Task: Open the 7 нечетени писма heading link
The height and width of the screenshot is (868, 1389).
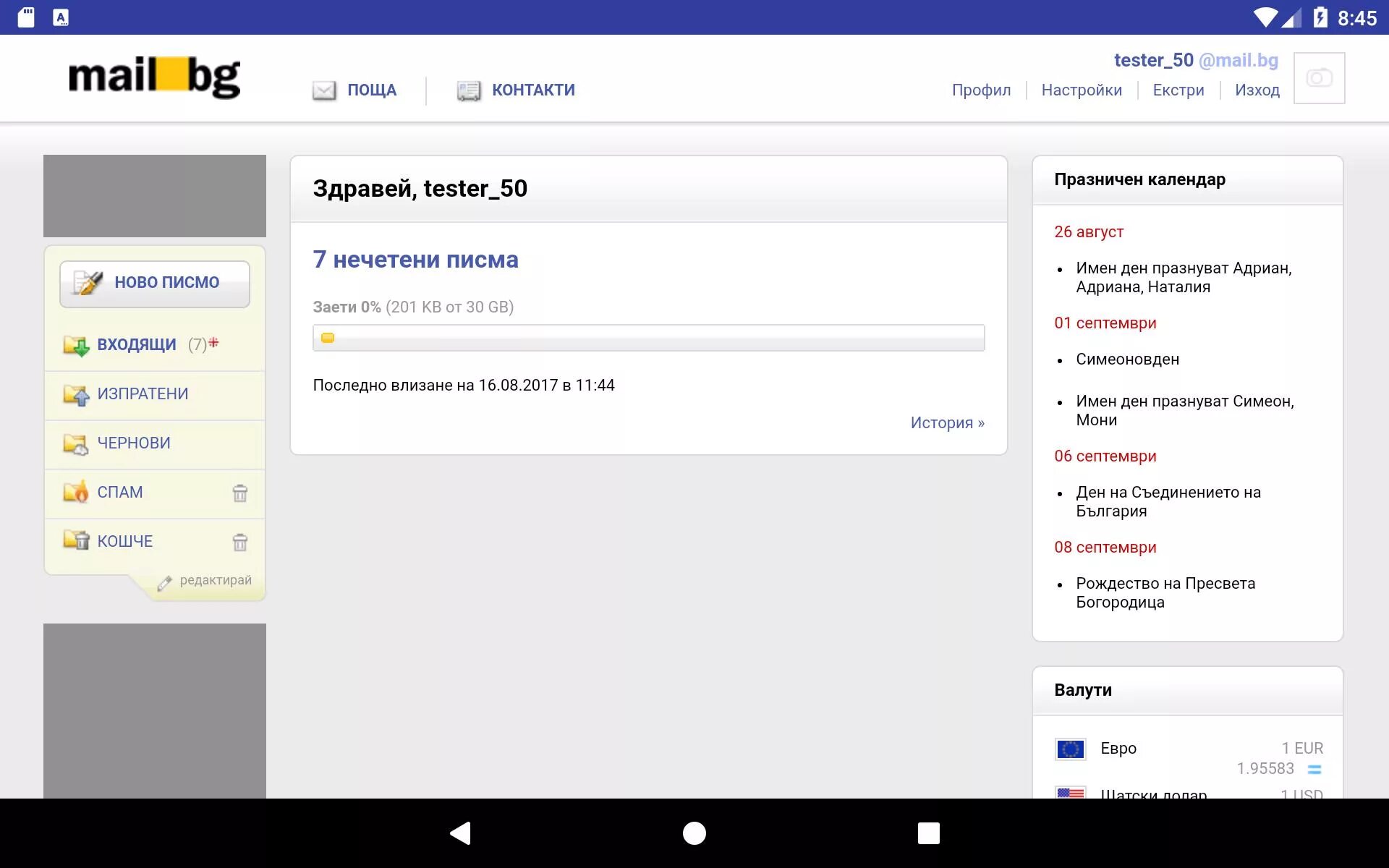Action: (415, 260)
